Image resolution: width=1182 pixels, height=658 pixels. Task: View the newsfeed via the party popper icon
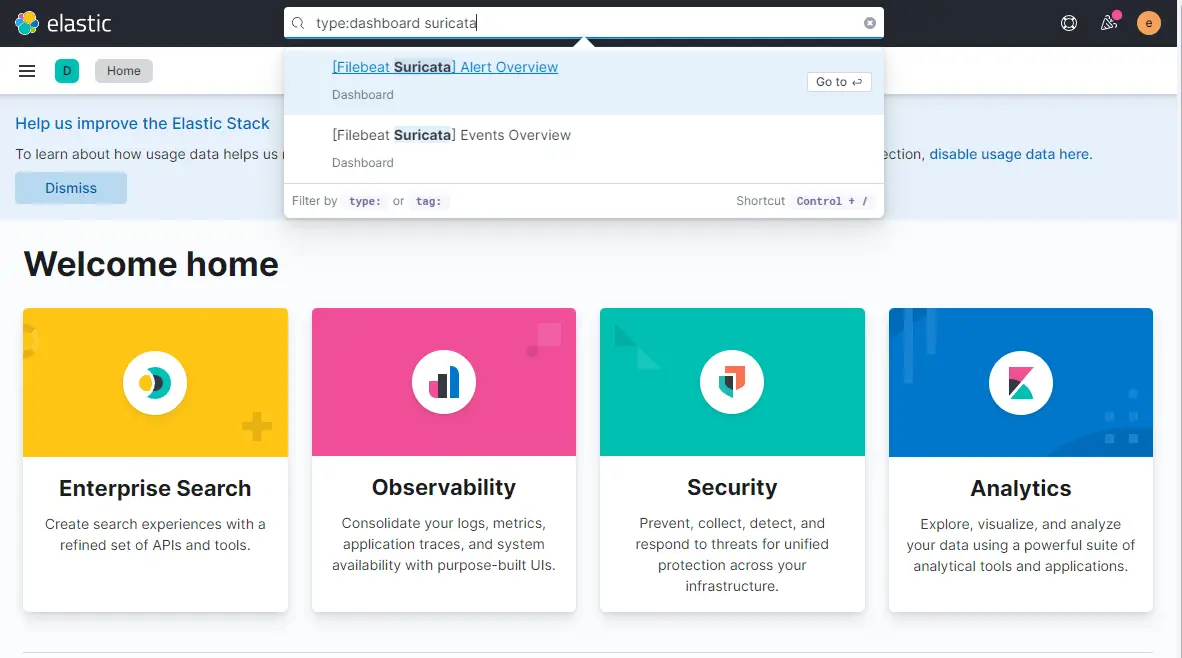[1108, 22]
